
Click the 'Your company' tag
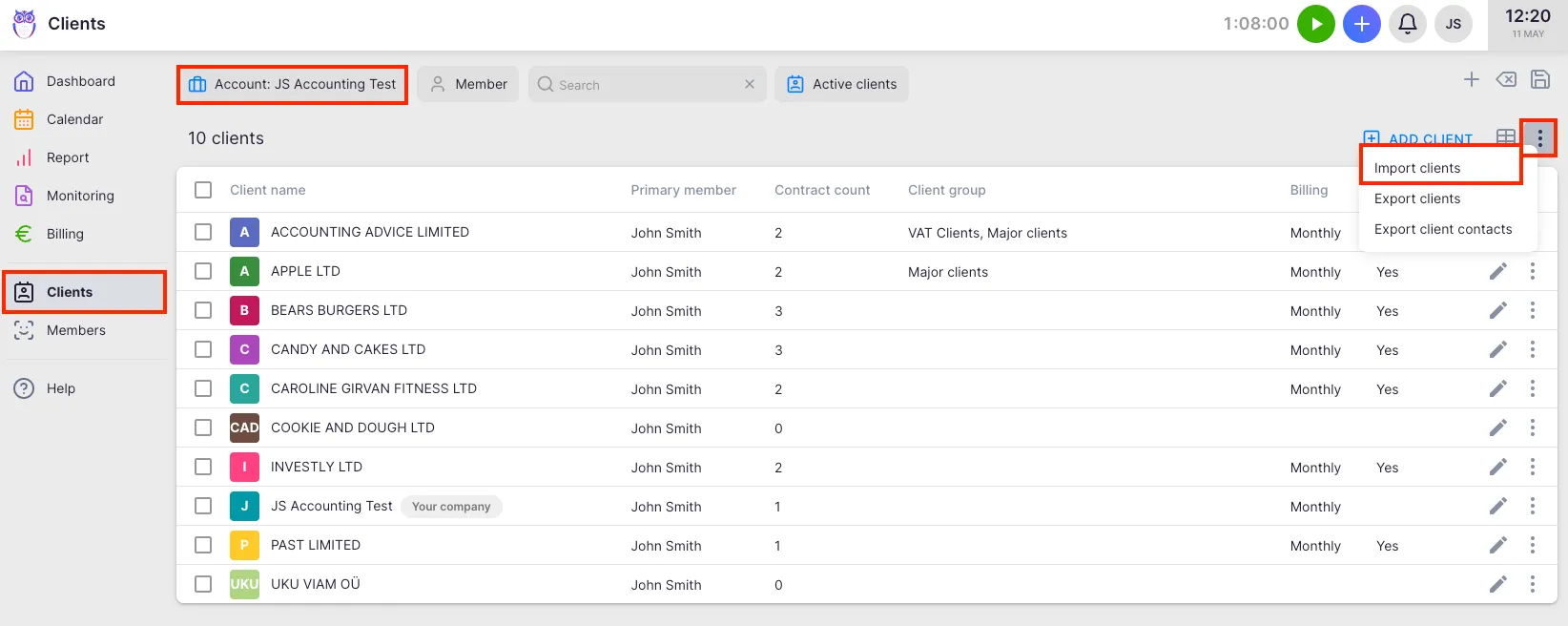[451, 507]
